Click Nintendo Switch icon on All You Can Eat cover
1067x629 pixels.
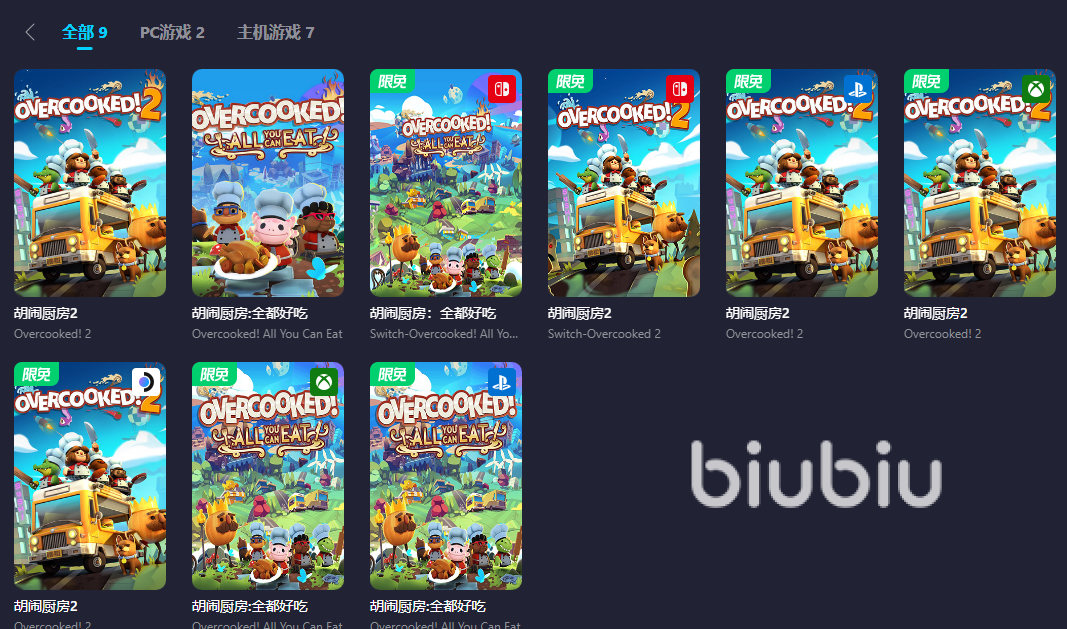coord(502,89)
